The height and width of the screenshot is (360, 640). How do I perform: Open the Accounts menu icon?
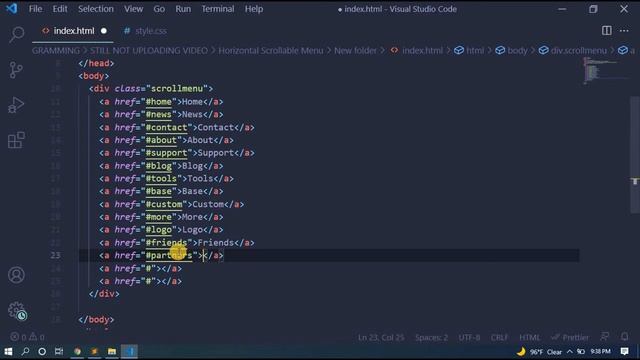(16, 275)
